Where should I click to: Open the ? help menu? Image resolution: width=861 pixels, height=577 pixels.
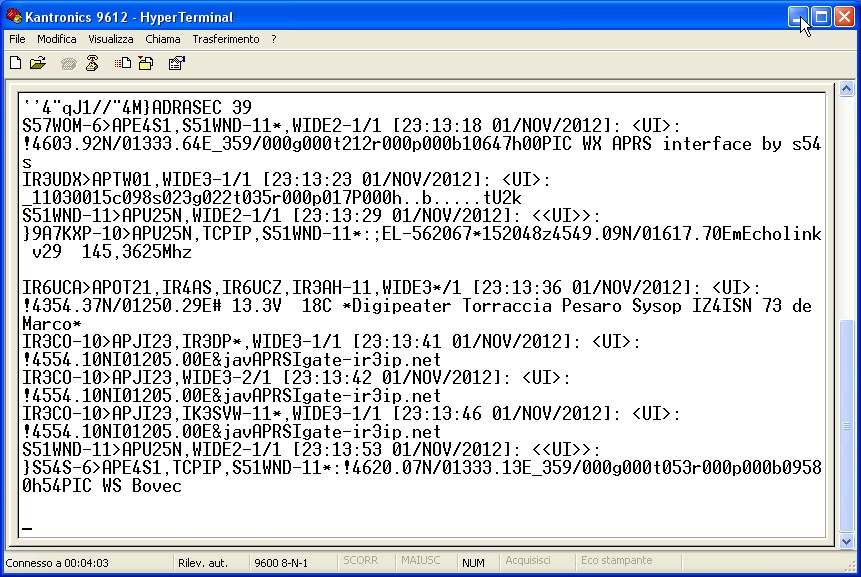tap(273, 39)
